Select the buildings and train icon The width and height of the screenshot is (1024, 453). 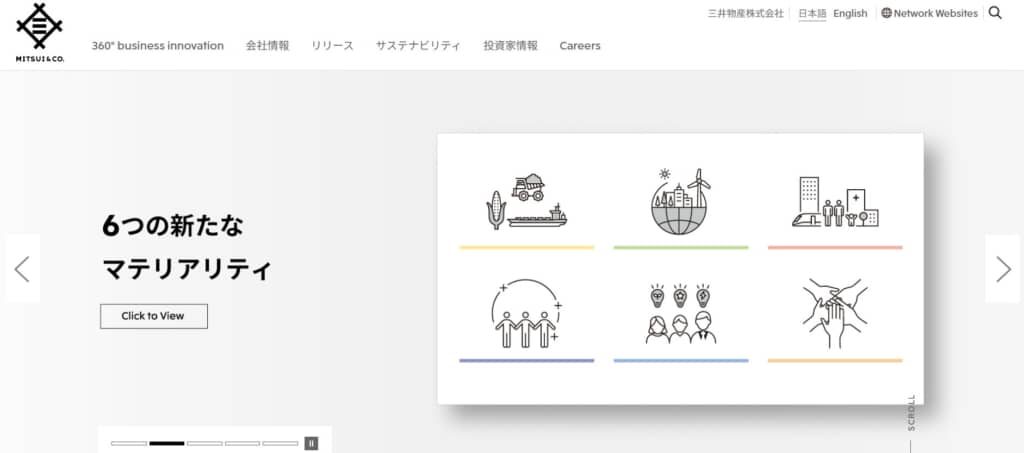[x=835, y=202]
